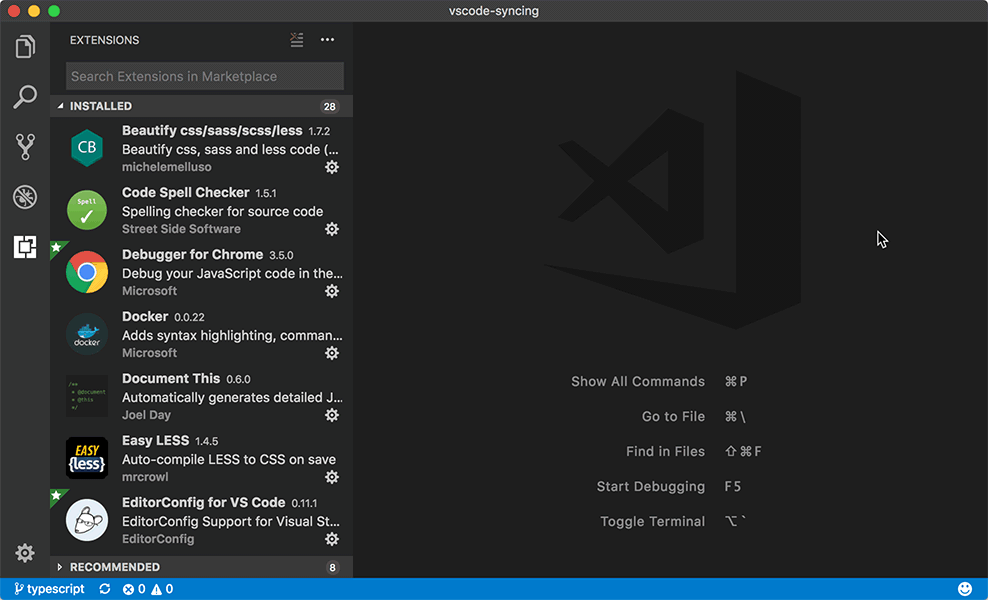
Task: Open the Easy LESS extension icon
Action: coord(87,458)
